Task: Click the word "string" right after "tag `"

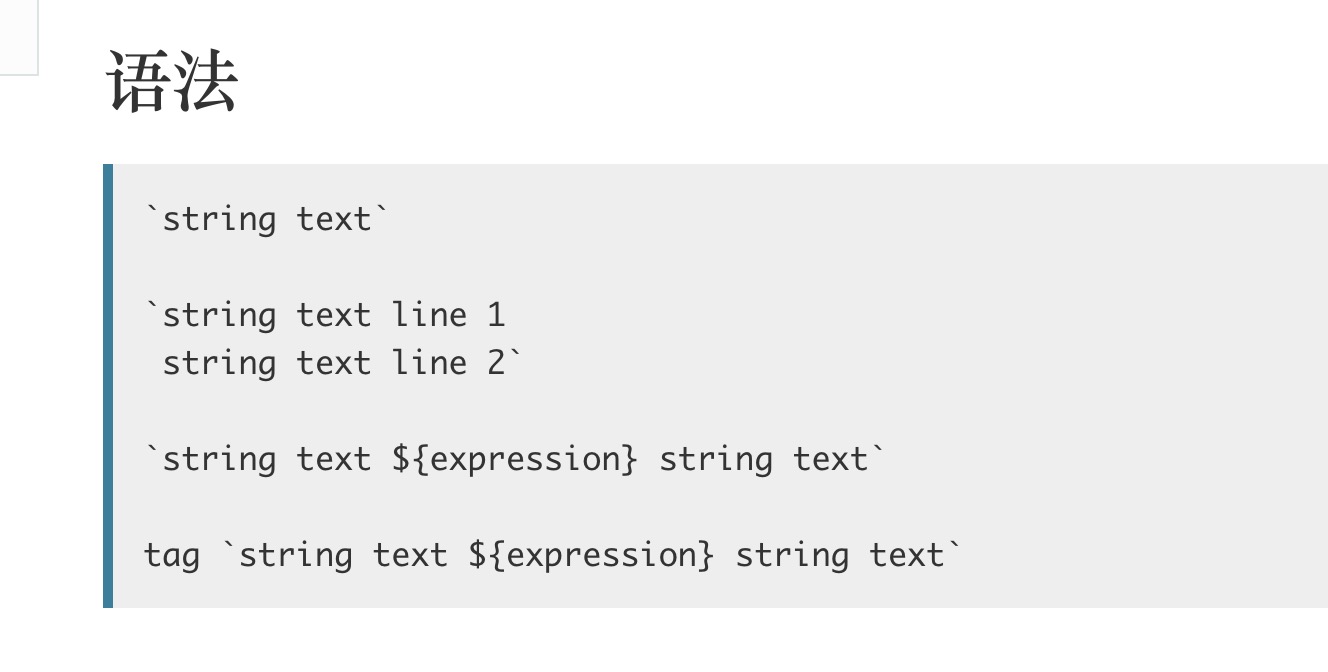Action: pos(296,557)
